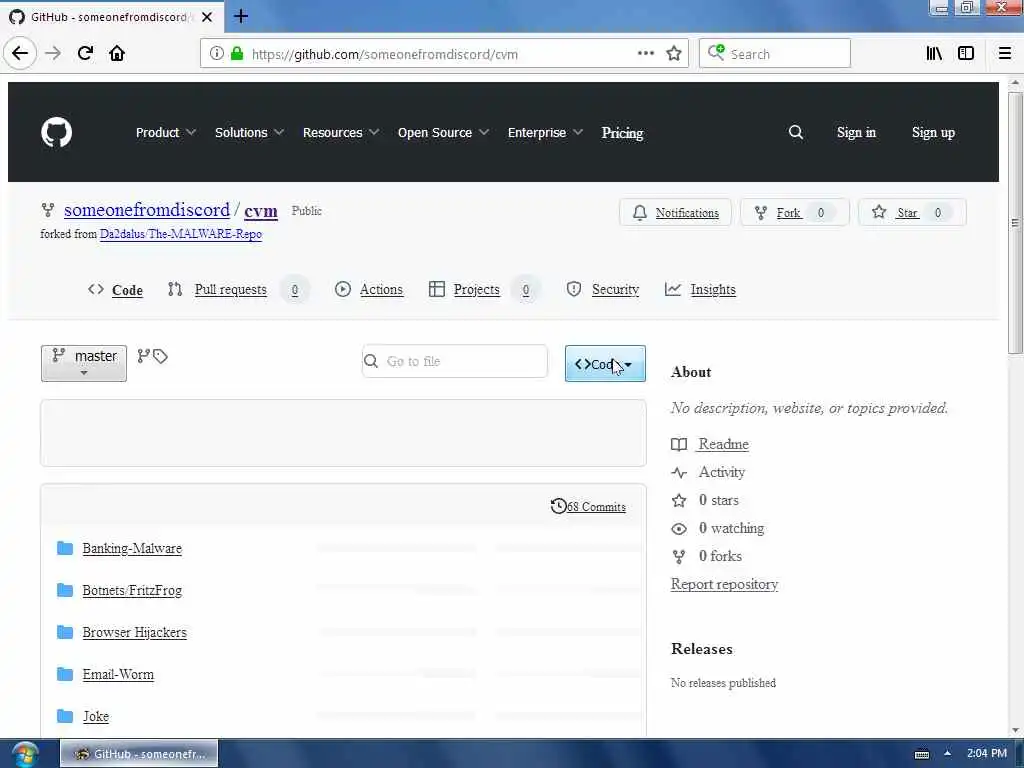Click the Email-Worm folder icon
Image resolution: width=1024 pixels, height=768 pixels.
tap(65, 674)
